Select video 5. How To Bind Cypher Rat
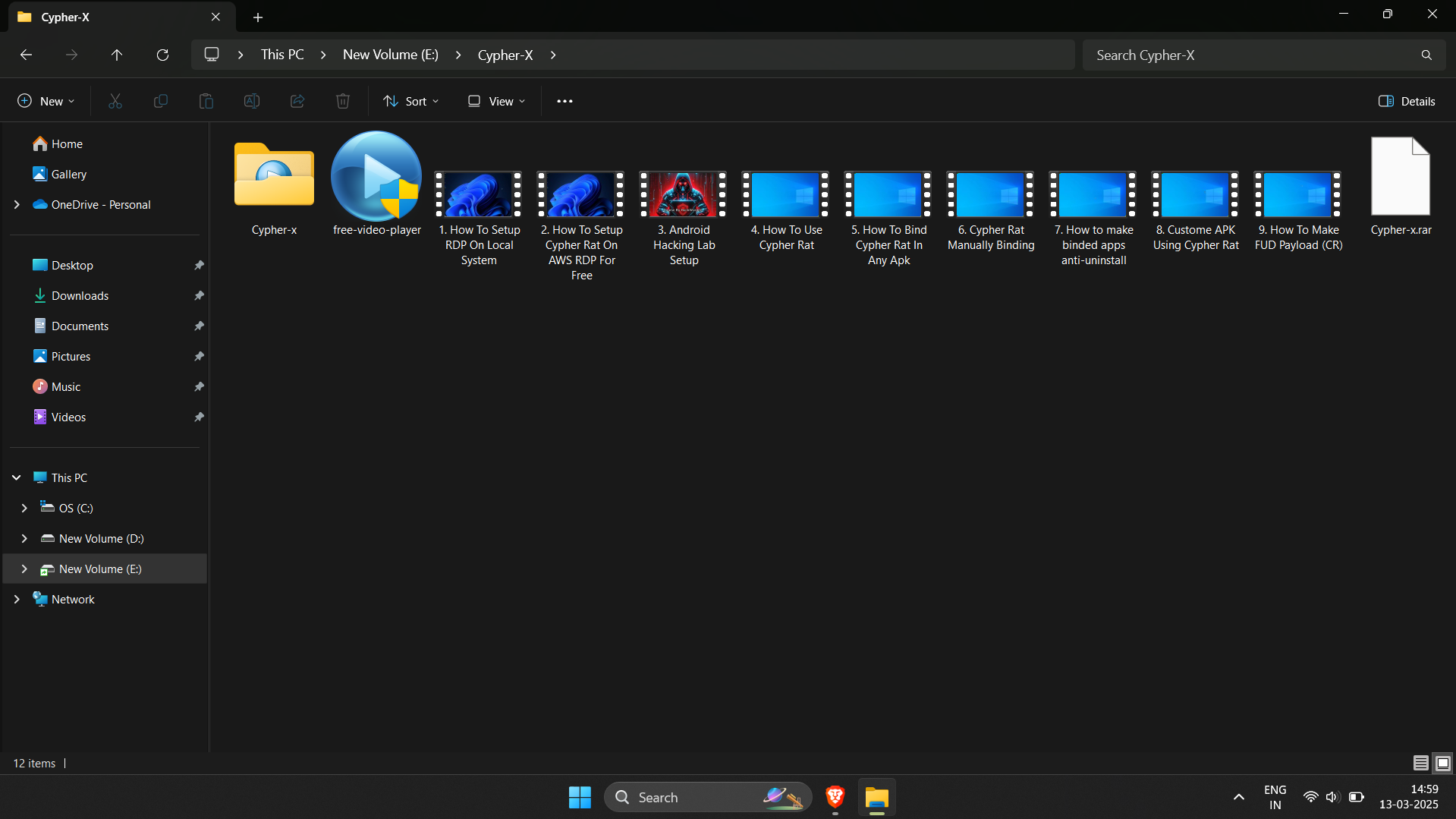 (x=888, y=219)
